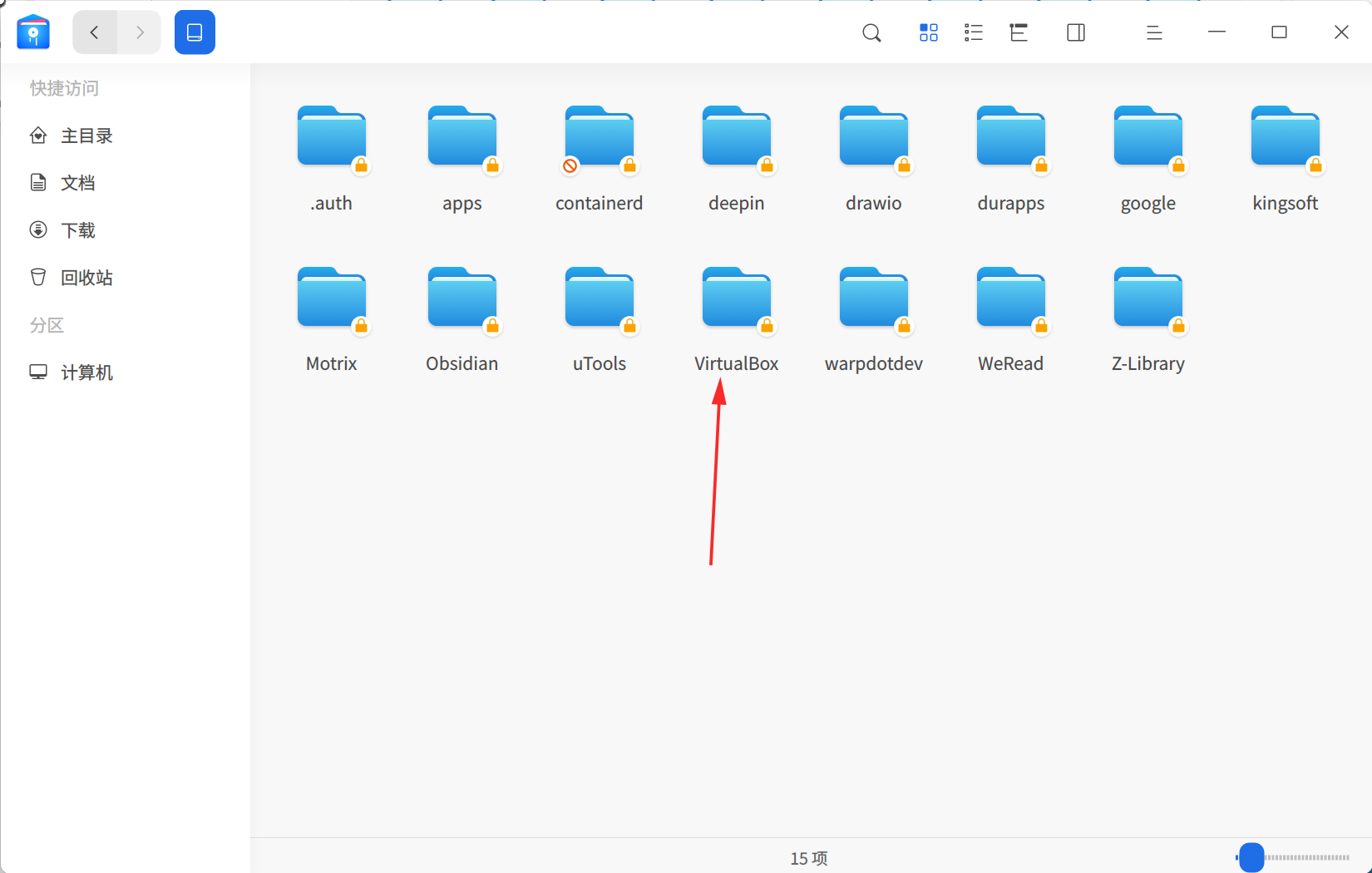Click the warpdotdev folder name label
Screen dimensions: 1372x873
tap(874, 364)
